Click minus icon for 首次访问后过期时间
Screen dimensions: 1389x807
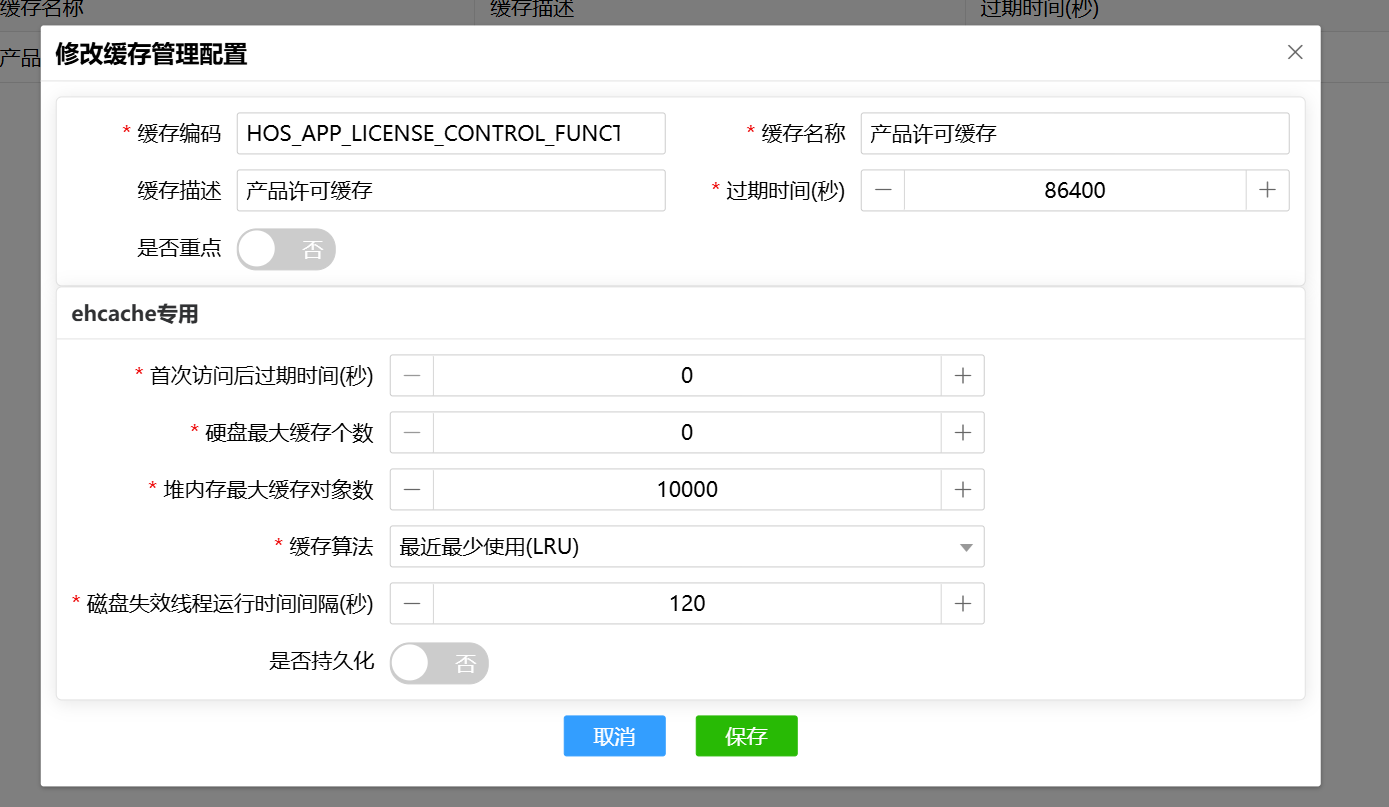(412, 376)
